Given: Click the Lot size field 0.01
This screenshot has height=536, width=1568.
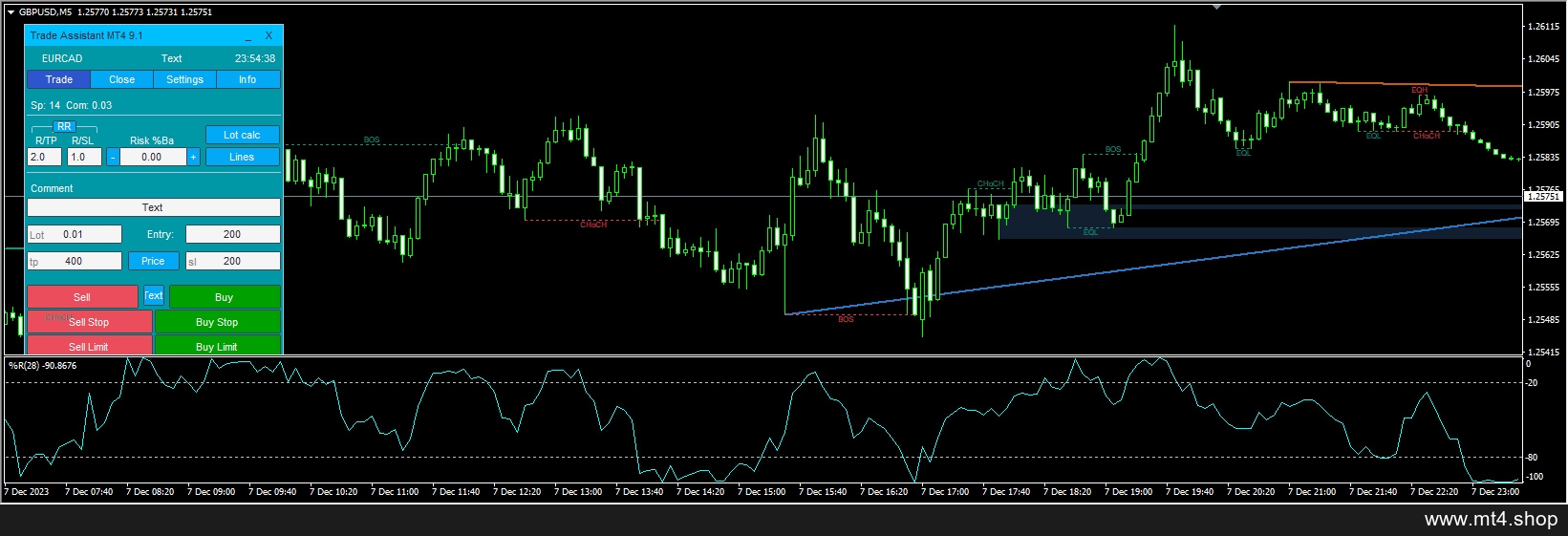Looking at the screenshot, I should tap(75, 234).
